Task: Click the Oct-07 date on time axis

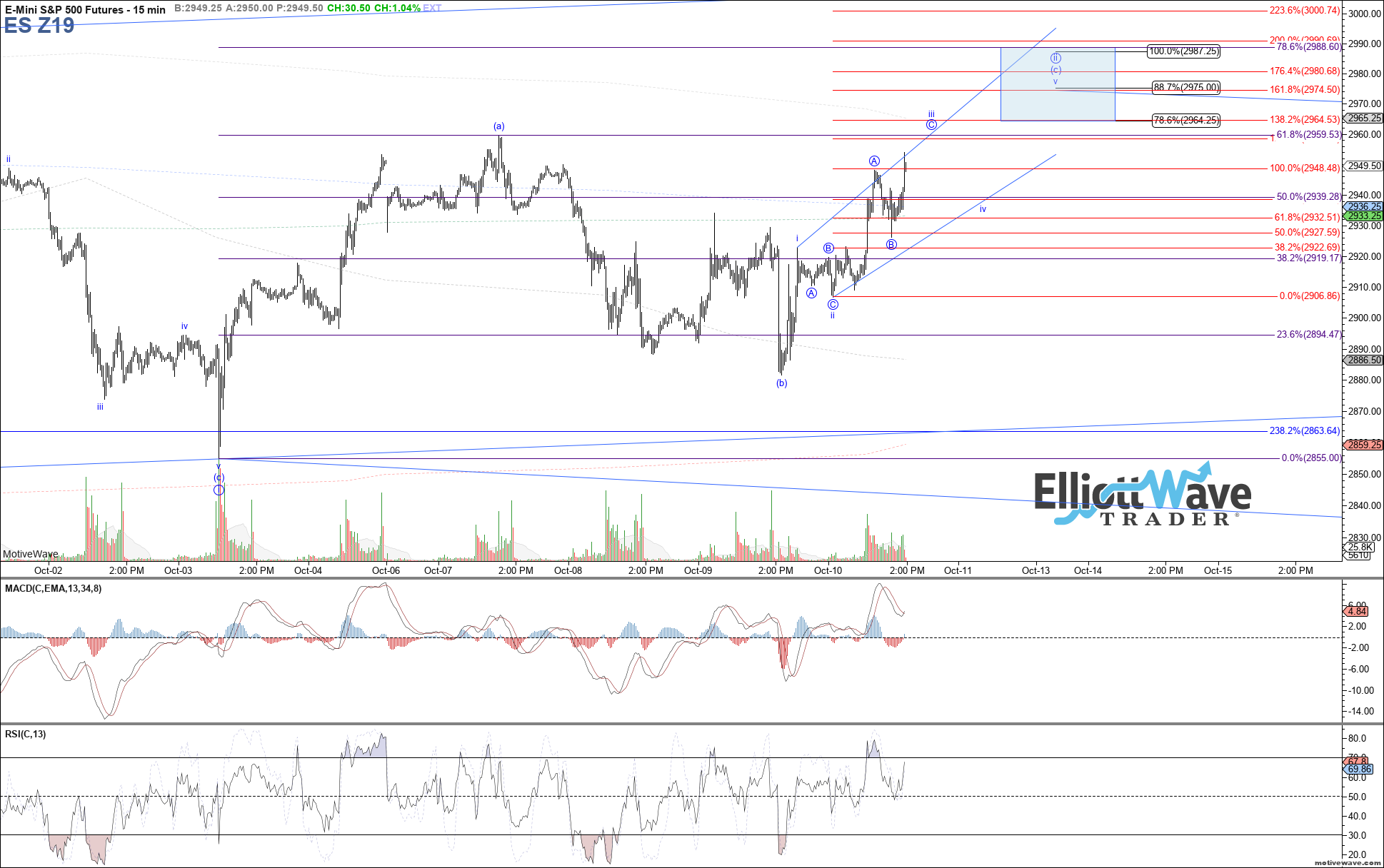Action: point(438,570)
